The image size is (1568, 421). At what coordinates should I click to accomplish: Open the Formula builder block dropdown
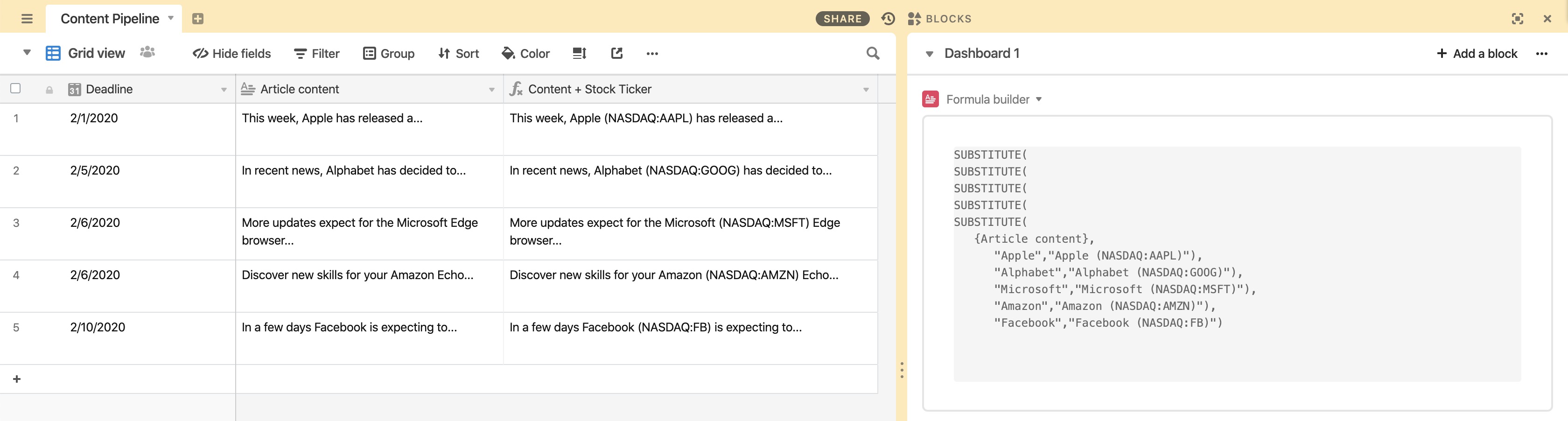1038,99
